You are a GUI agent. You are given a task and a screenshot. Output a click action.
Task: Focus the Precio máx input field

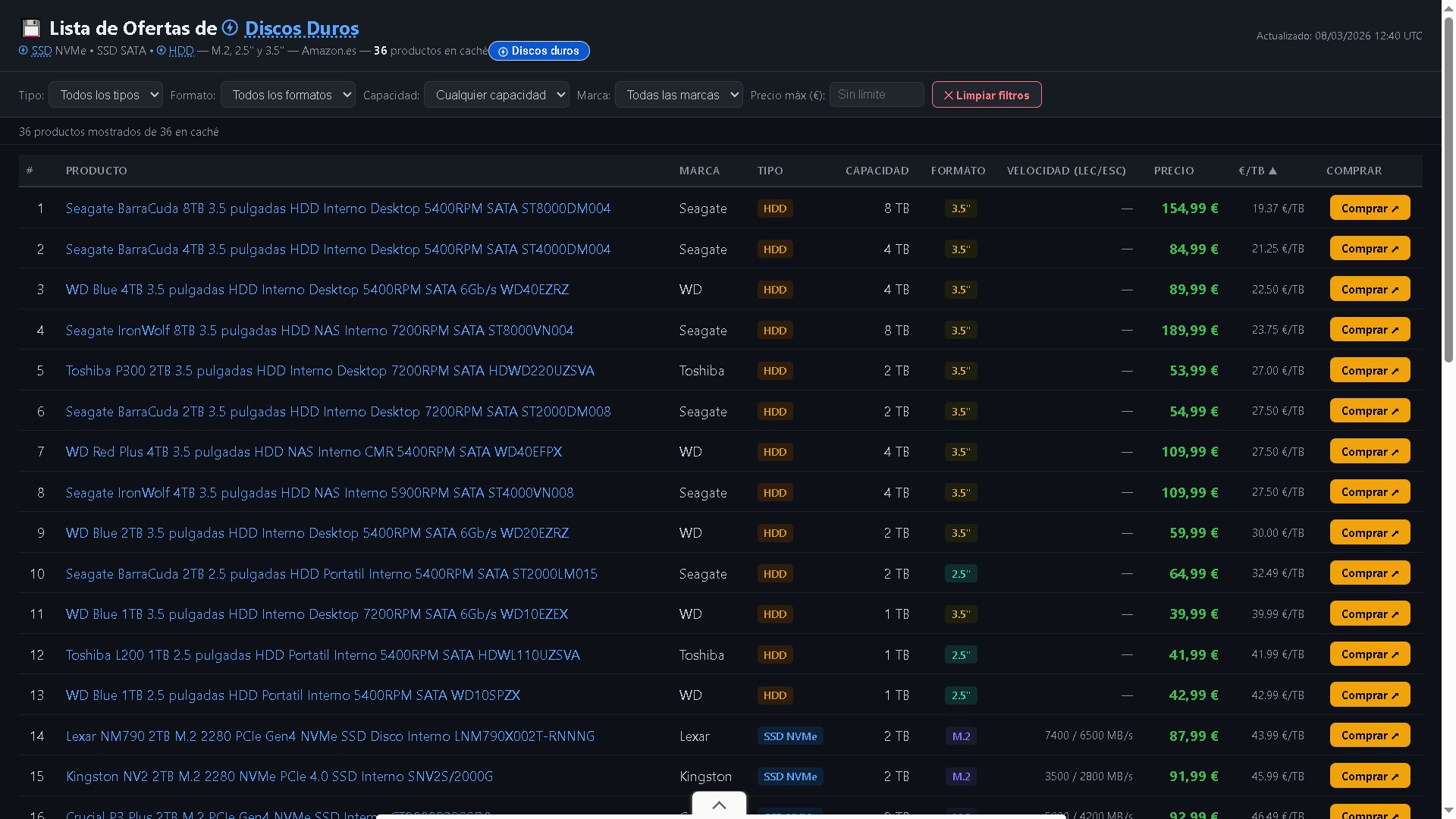click(876, 95)
